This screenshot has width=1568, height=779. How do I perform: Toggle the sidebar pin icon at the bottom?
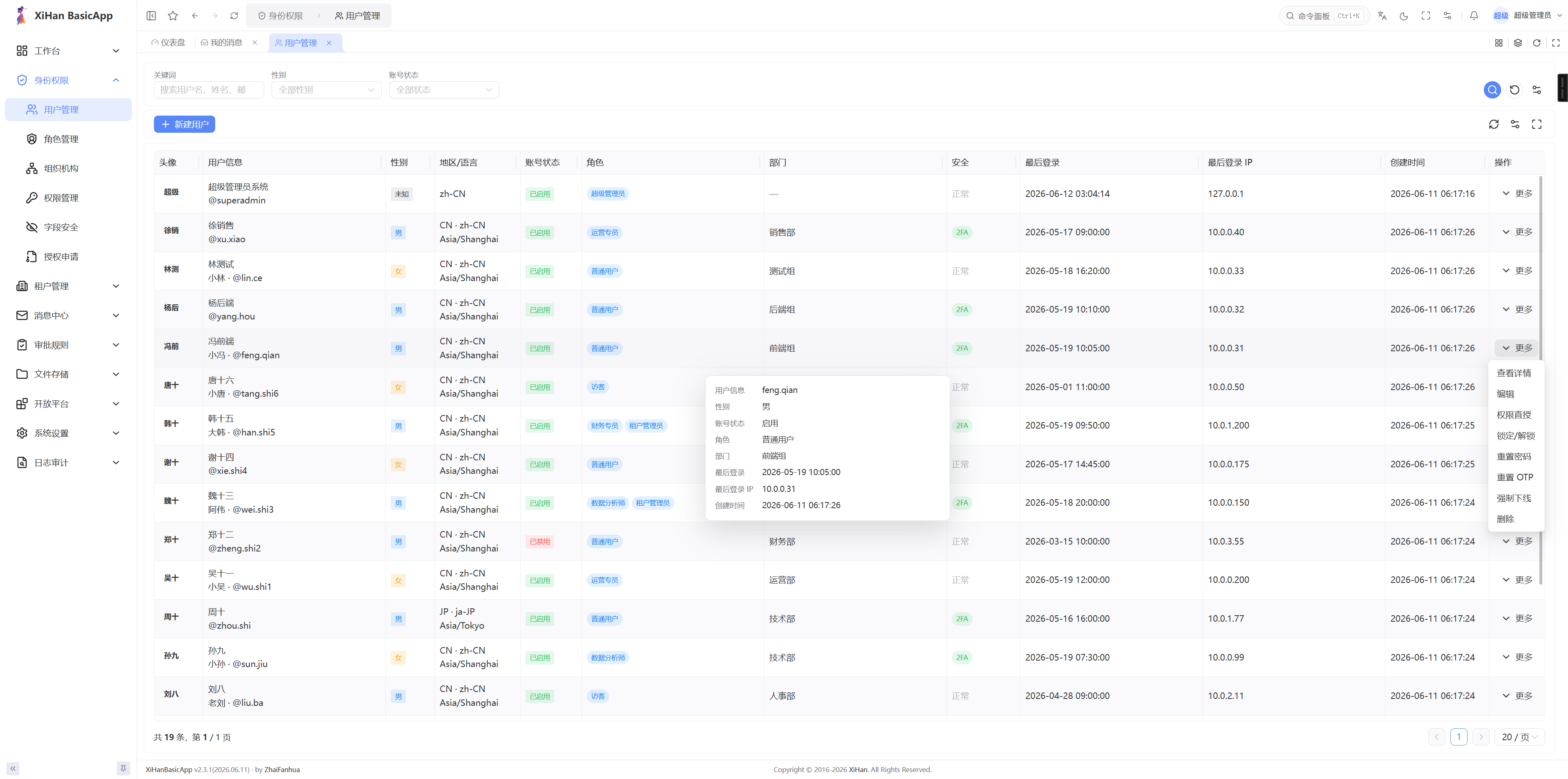pyautogui.click(x=124, y=769)
